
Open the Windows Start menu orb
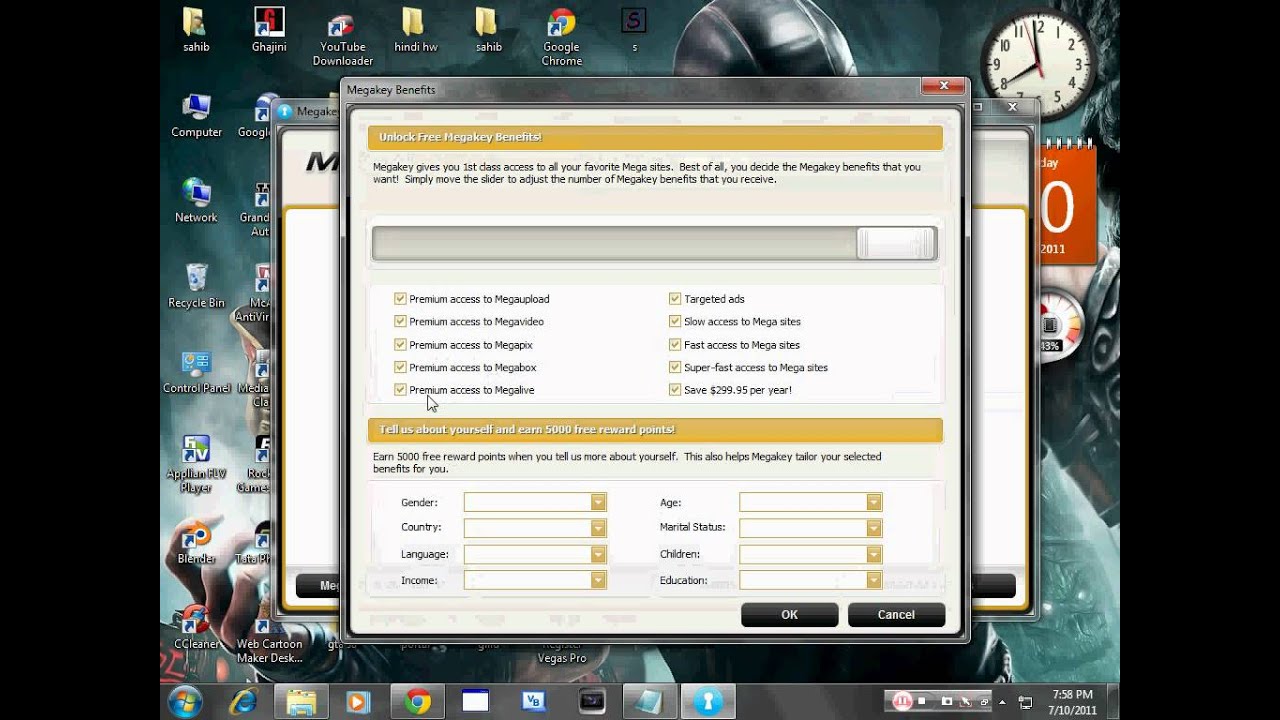point(186,702)
